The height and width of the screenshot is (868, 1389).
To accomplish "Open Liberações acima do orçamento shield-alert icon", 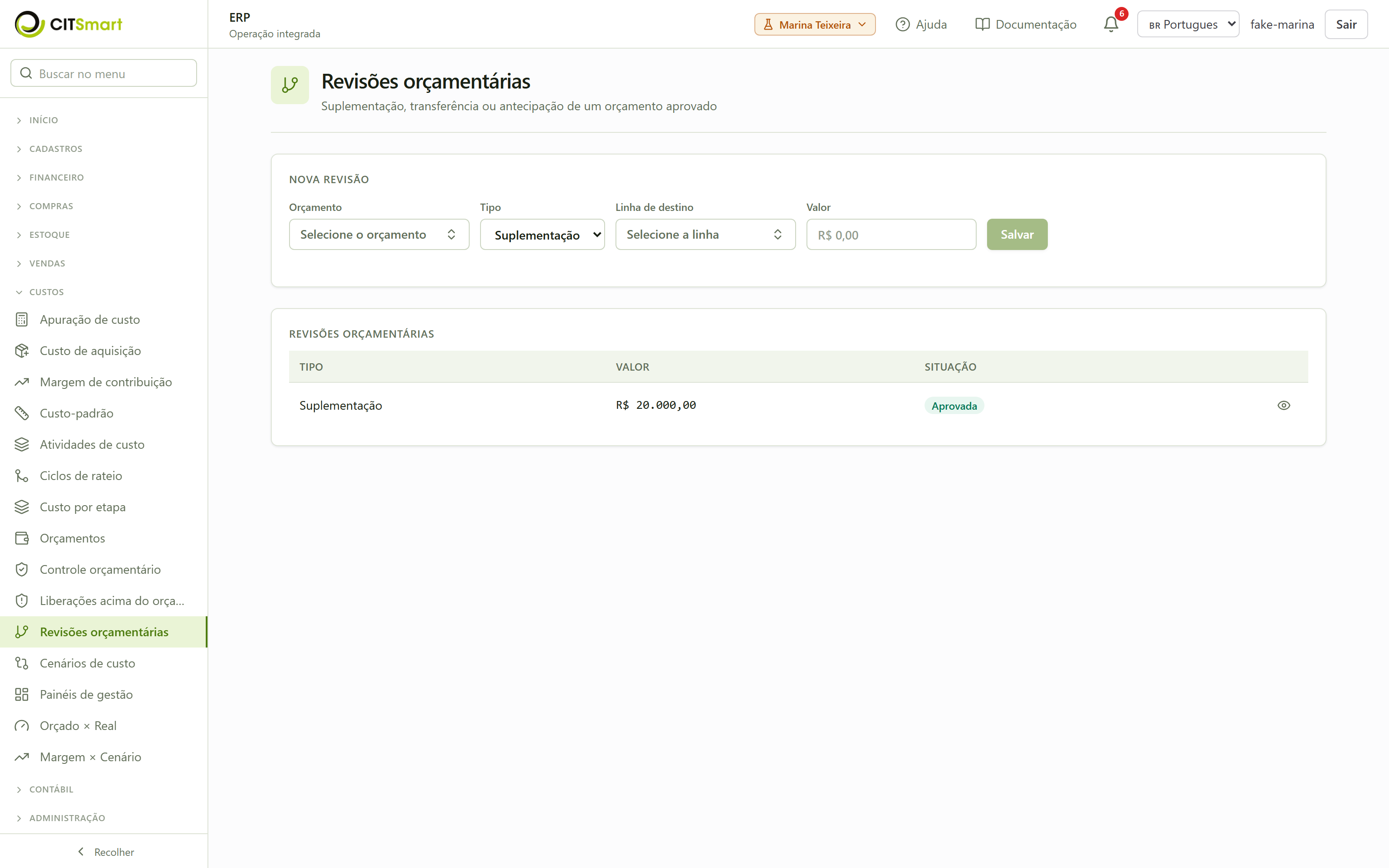I will (x=22, y=601).
